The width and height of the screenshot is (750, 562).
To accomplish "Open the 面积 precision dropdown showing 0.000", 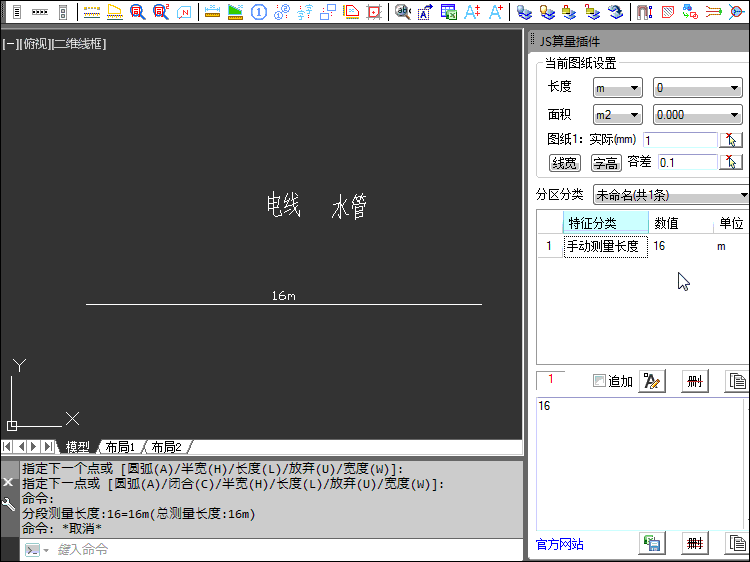I will click(x=697, y=115).
